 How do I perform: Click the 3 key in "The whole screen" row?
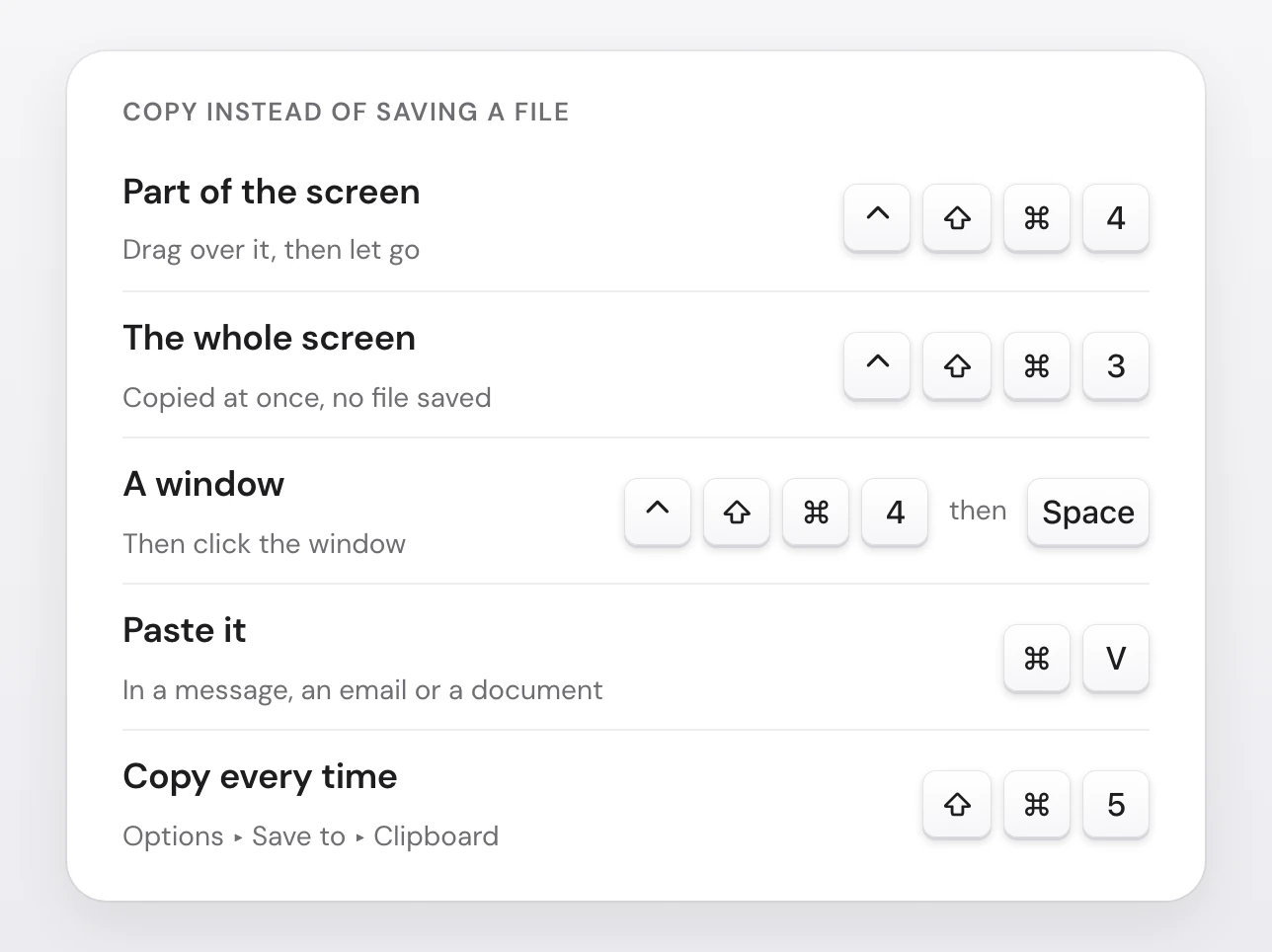[x=1116, y=365]
